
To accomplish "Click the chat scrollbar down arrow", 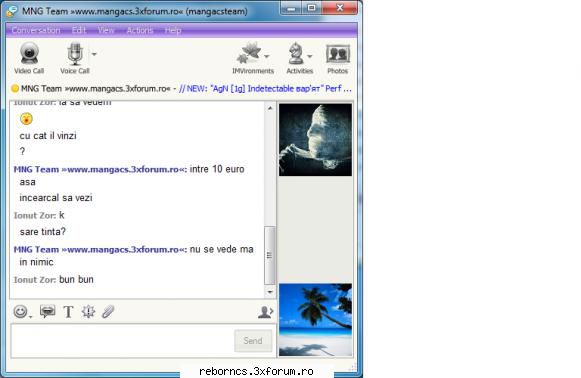I will (270, 292).
